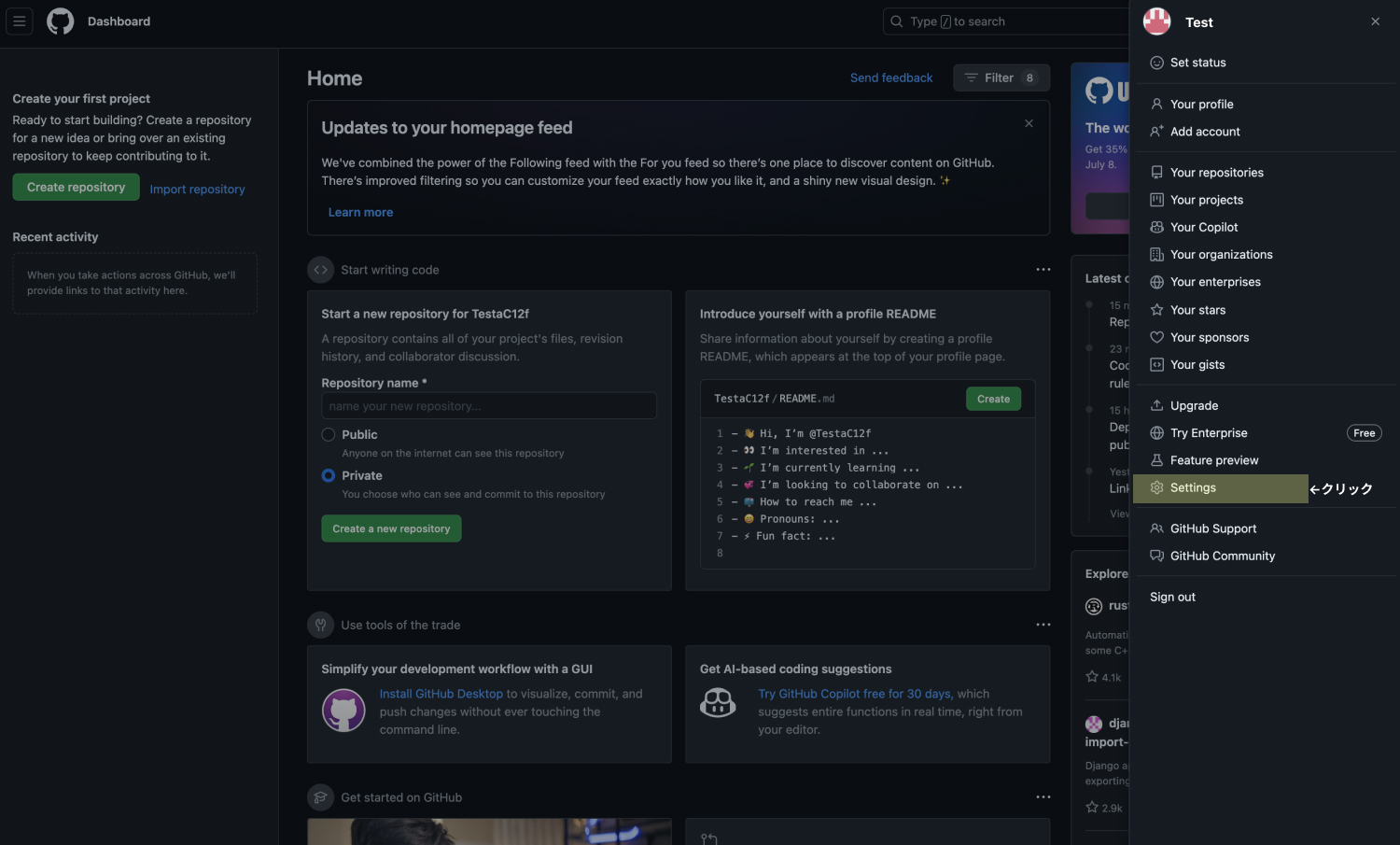Select the Private repository option
The image size is (1400, 845).
pyautogui.click(x=328, y=475)
